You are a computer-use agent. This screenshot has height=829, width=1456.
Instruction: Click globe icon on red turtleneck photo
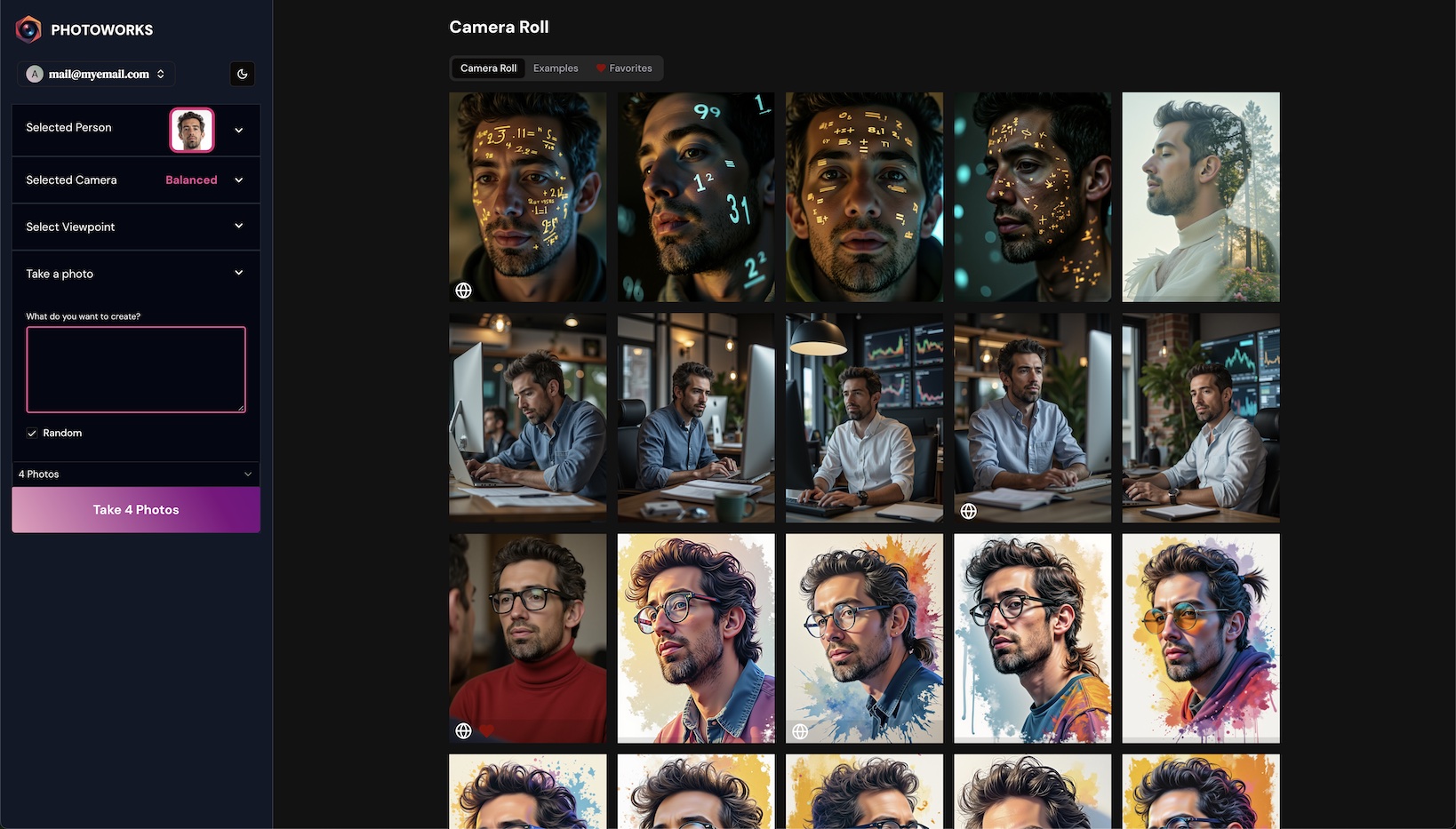[x=463, y=730]
